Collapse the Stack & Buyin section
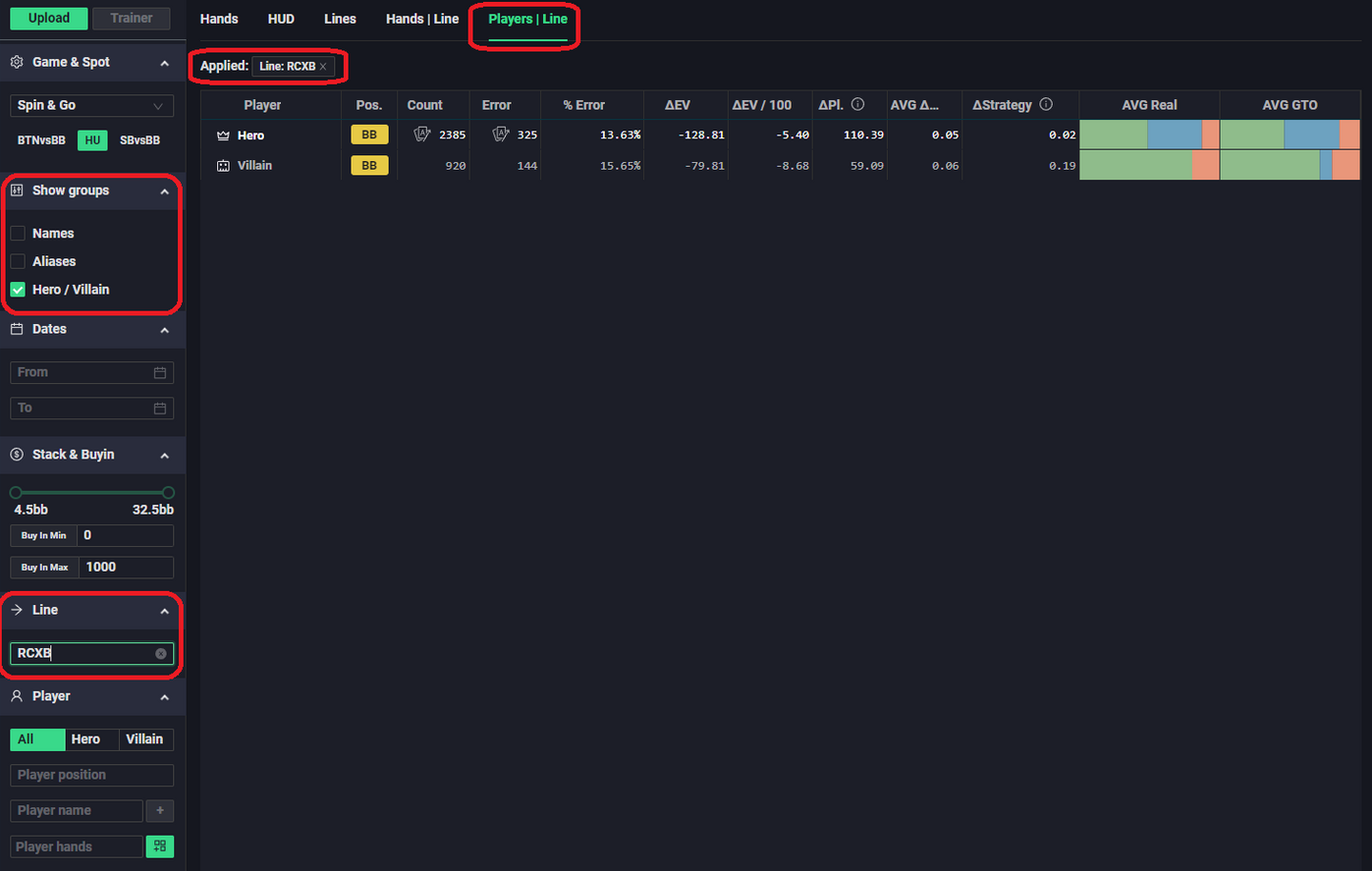 (165, 456)
